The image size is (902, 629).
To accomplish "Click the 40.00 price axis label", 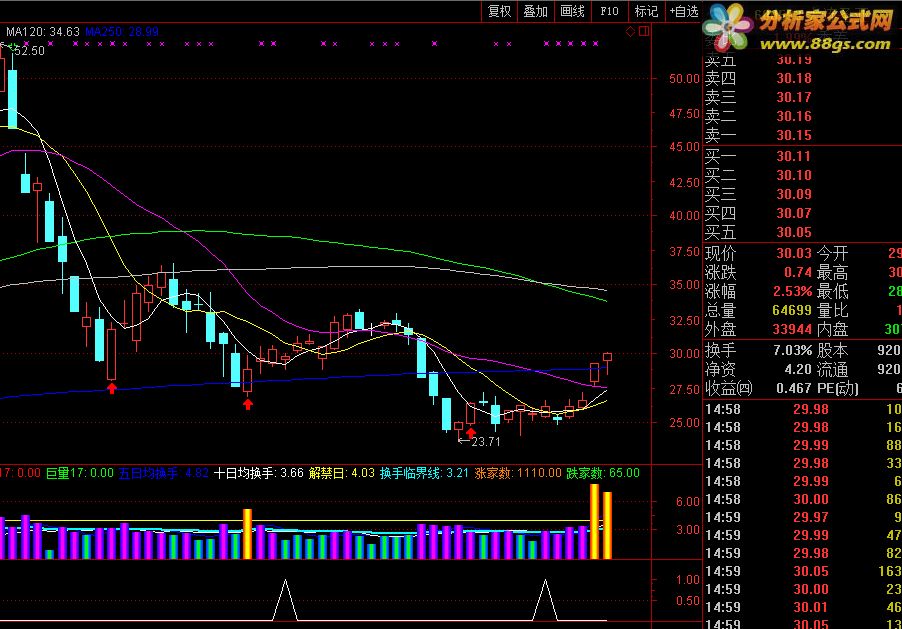I will tap(684, 216).
